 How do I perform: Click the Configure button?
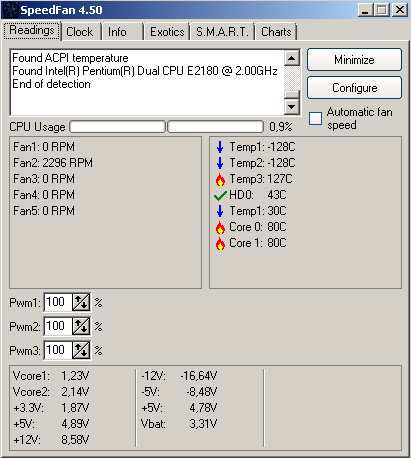click(354, 88)
